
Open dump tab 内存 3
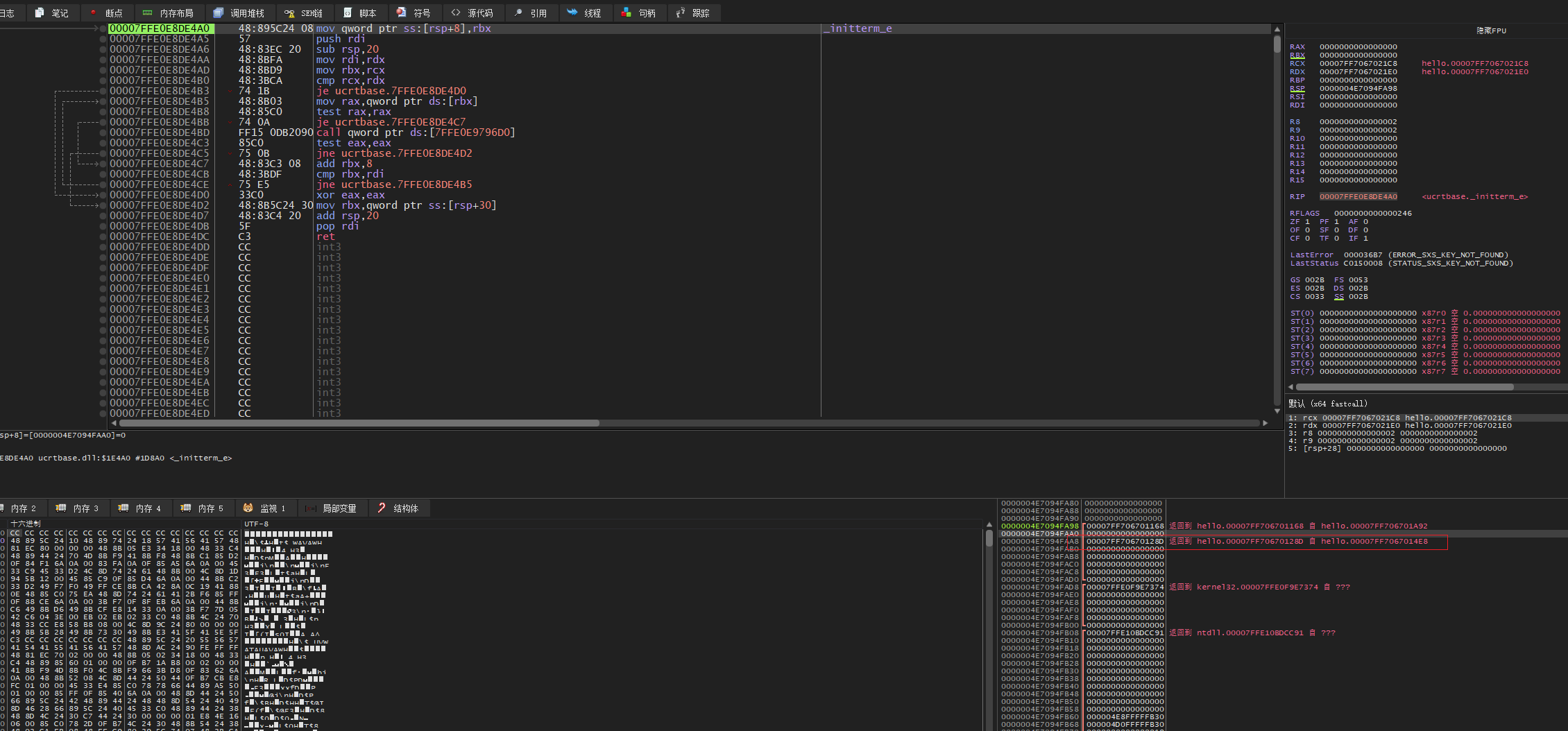click(x=78, y=508)
